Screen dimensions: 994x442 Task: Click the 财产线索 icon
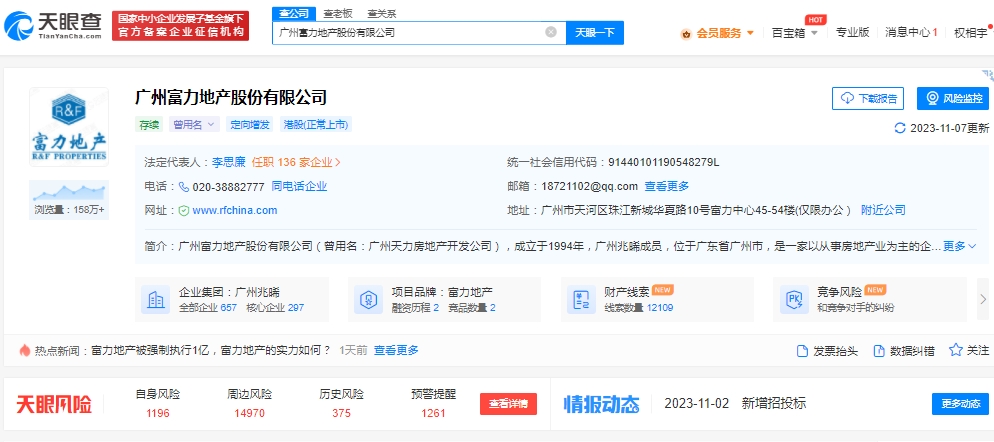coord(581,299)
